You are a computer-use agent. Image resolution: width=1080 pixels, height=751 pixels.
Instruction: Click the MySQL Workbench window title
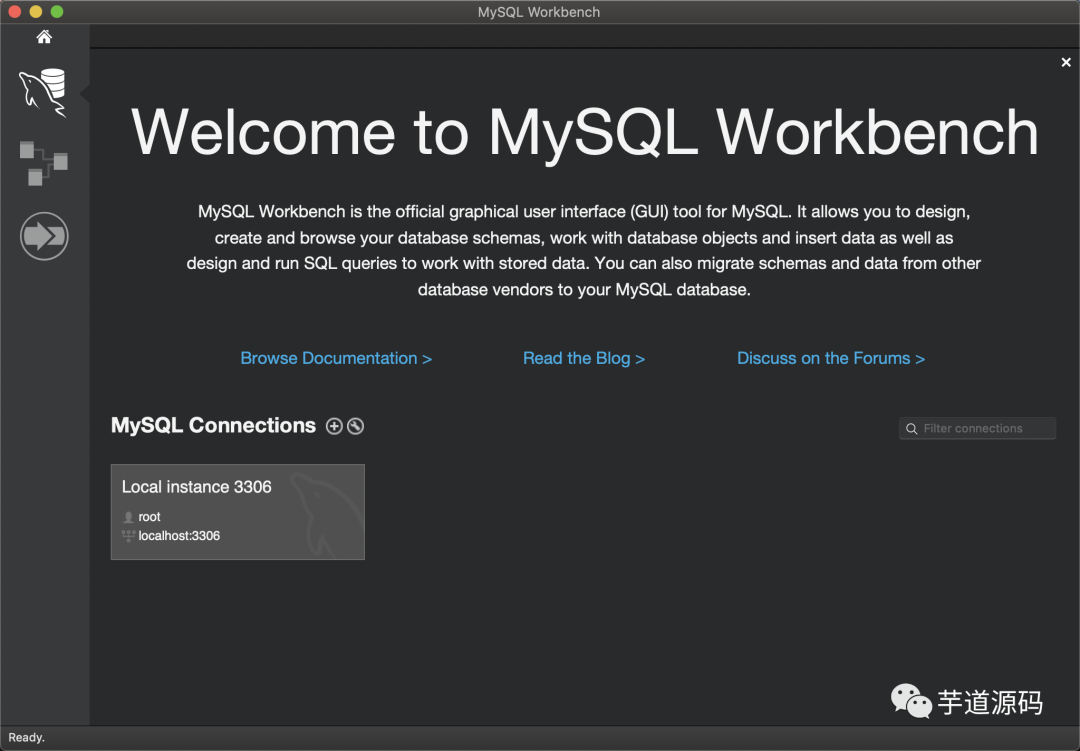(539, 12)
